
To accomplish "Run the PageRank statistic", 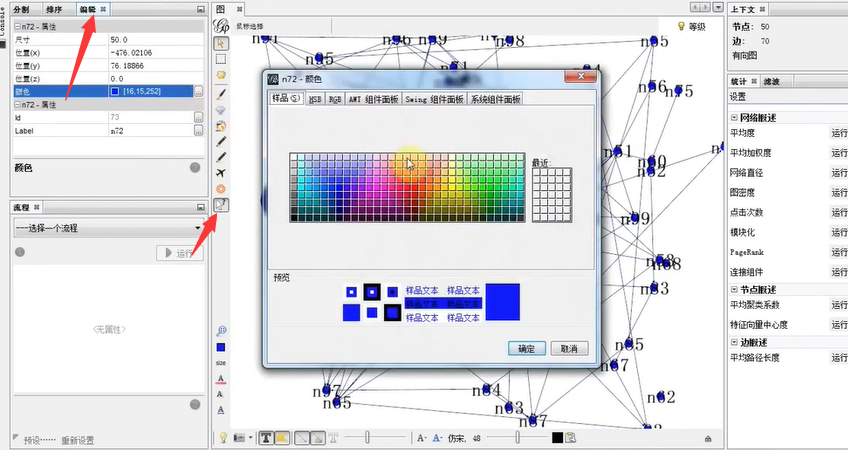I will pos(839,252).
